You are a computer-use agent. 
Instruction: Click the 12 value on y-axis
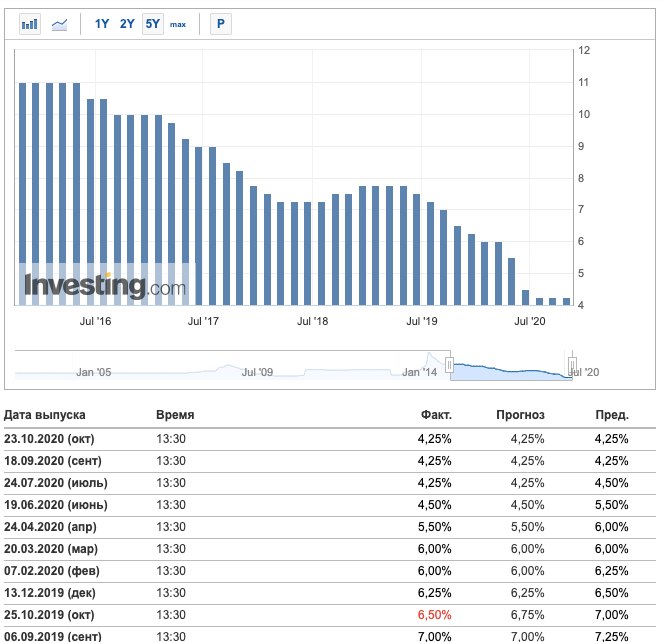pyautogui.click(x=584, y=51)
